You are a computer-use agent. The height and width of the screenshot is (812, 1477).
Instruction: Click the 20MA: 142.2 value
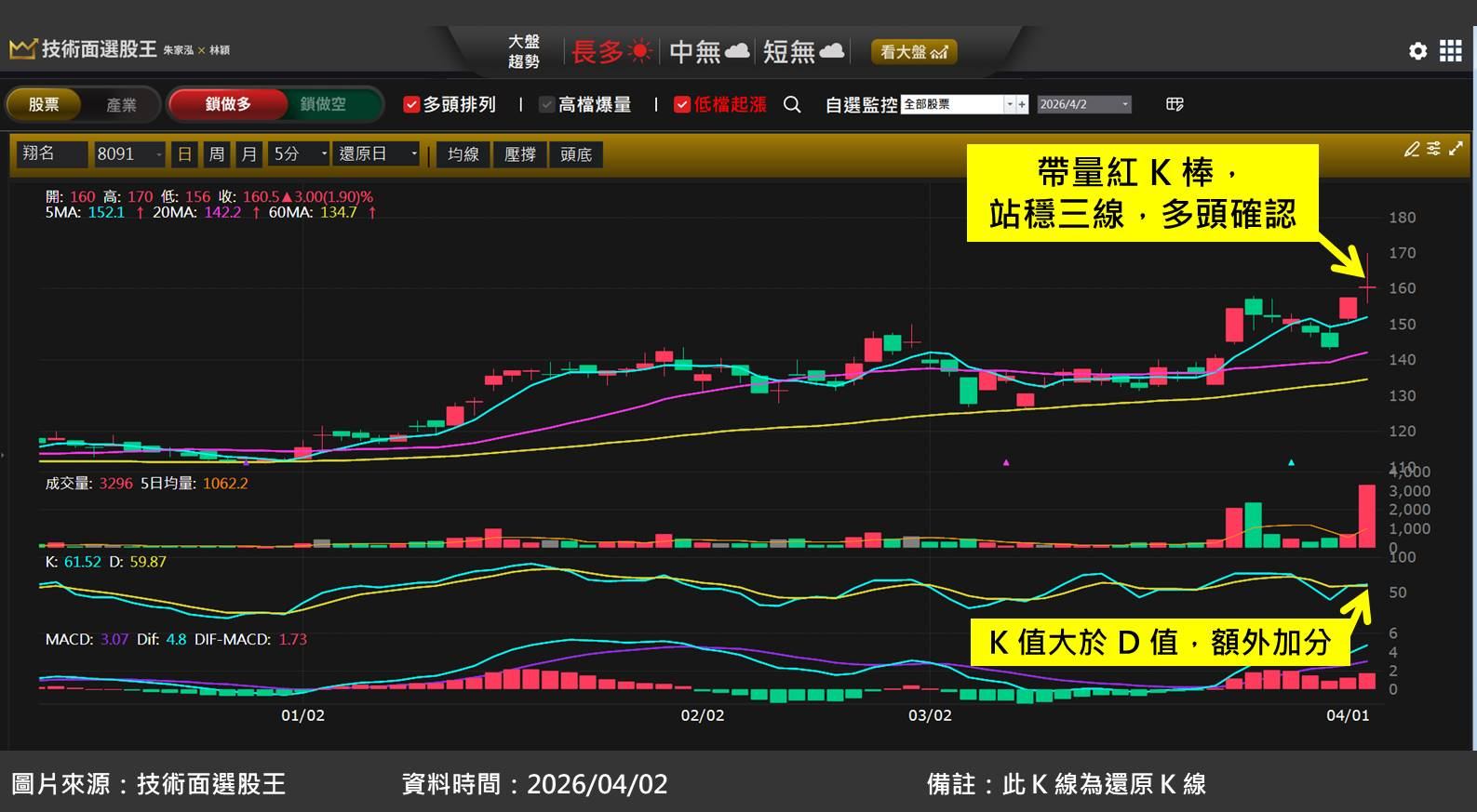pos(196,213)
